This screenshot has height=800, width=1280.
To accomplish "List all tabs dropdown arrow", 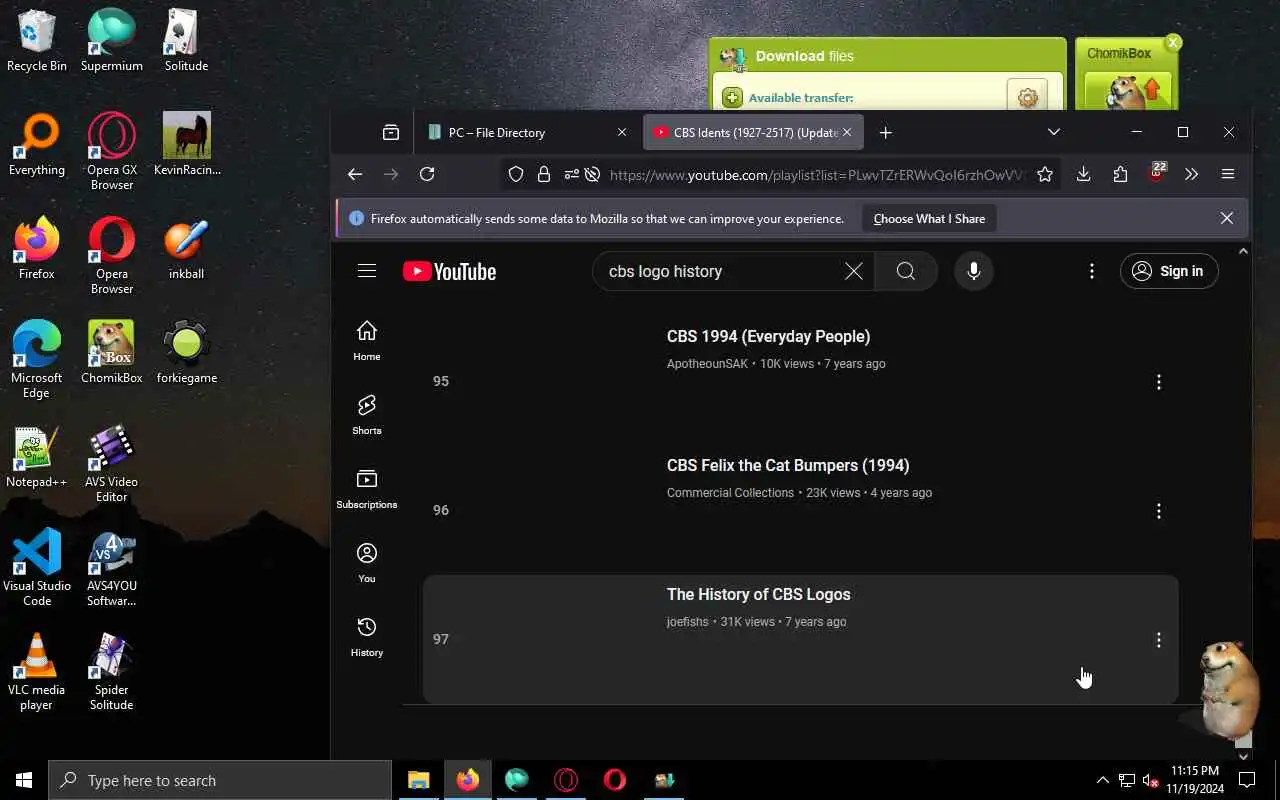I will 1054,132.
